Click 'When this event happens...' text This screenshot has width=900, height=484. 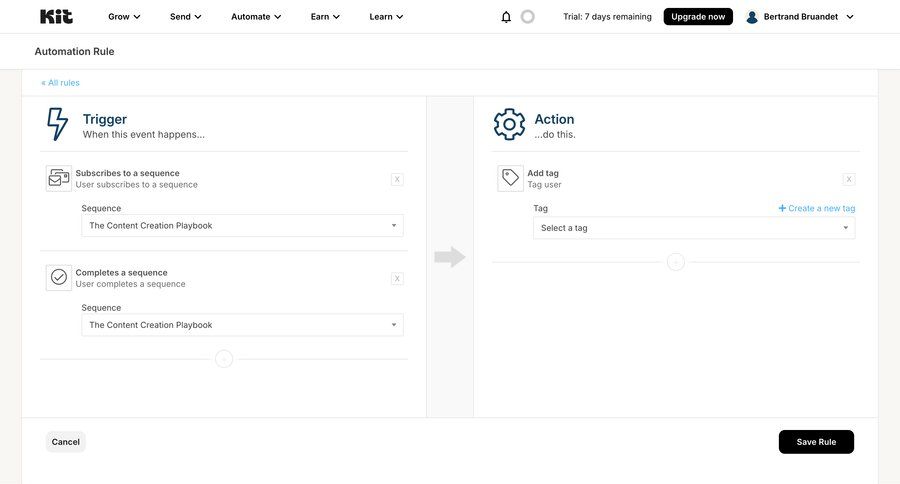coord(143,134)
